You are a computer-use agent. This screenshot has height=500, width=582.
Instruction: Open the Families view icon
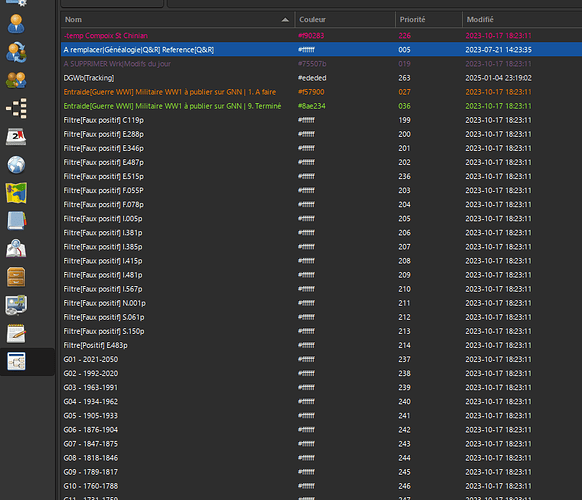click(16, 80)
